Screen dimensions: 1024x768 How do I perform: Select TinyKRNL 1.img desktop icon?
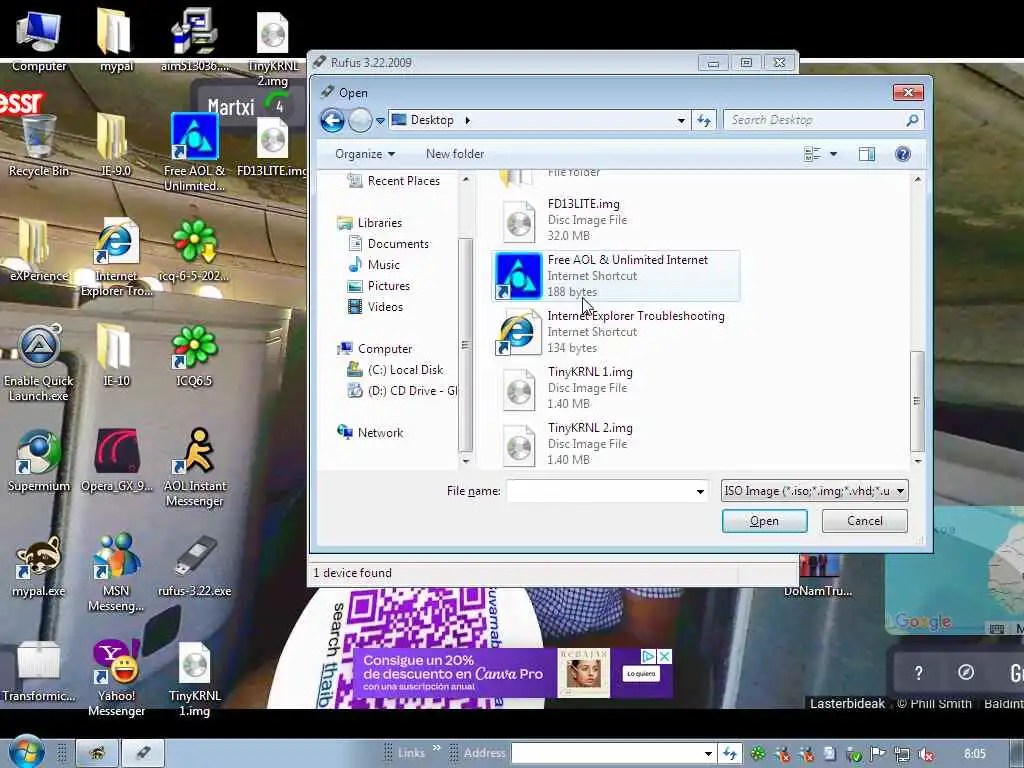coord(194,678)
